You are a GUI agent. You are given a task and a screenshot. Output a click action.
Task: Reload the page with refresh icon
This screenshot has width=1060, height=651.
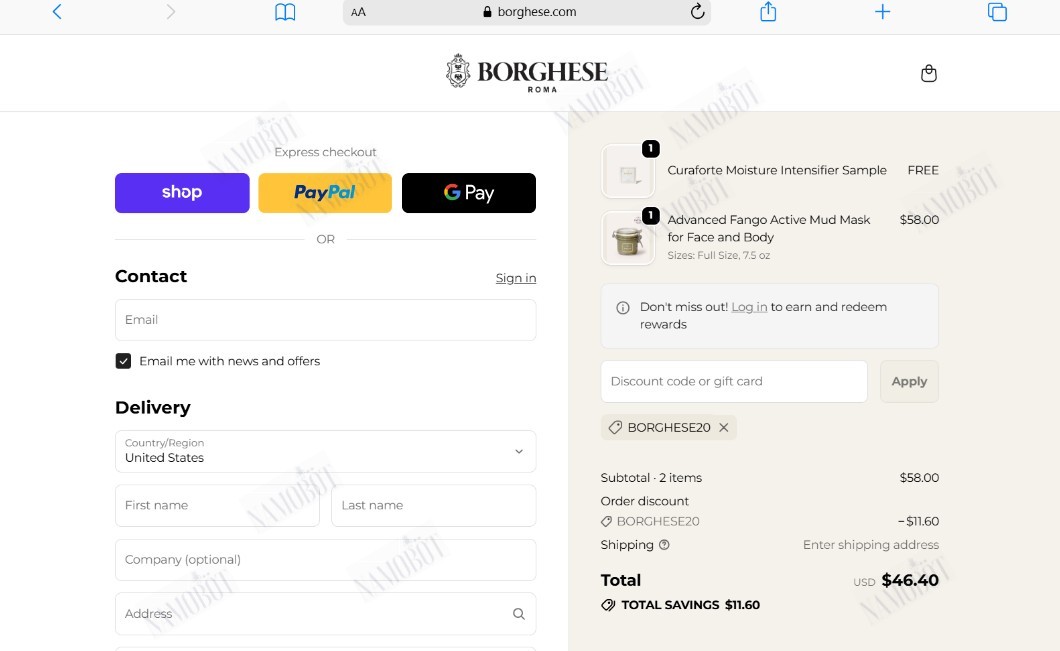point(697,11)
